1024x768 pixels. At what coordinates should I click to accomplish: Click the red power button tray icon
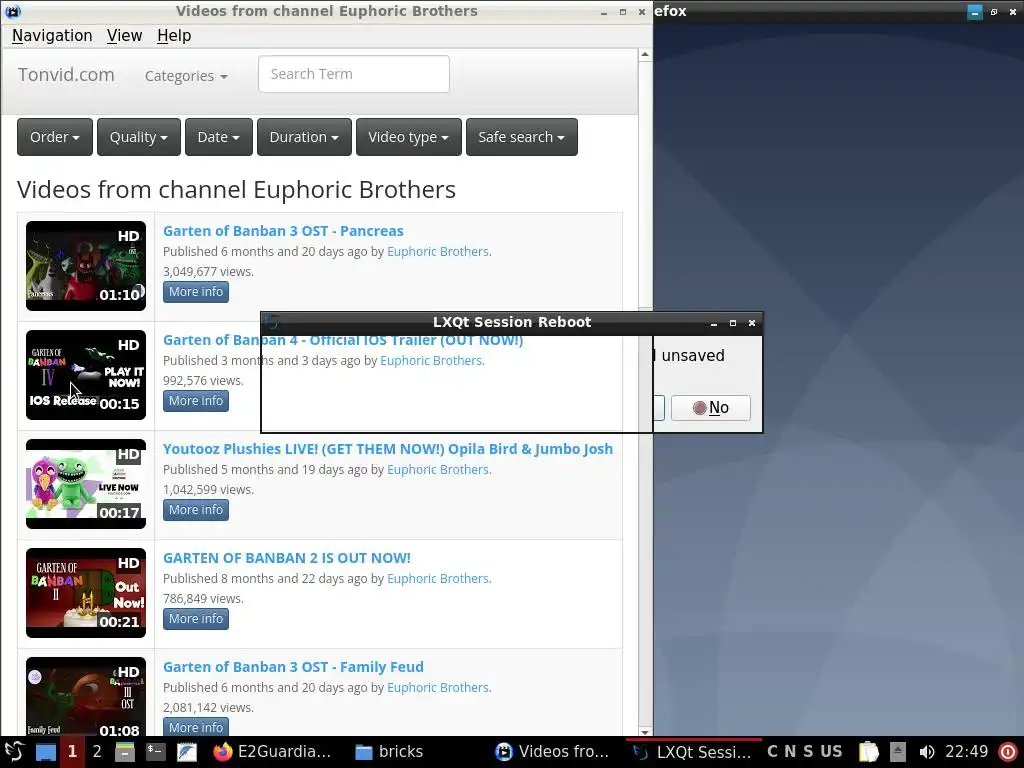pos(1008,752)
